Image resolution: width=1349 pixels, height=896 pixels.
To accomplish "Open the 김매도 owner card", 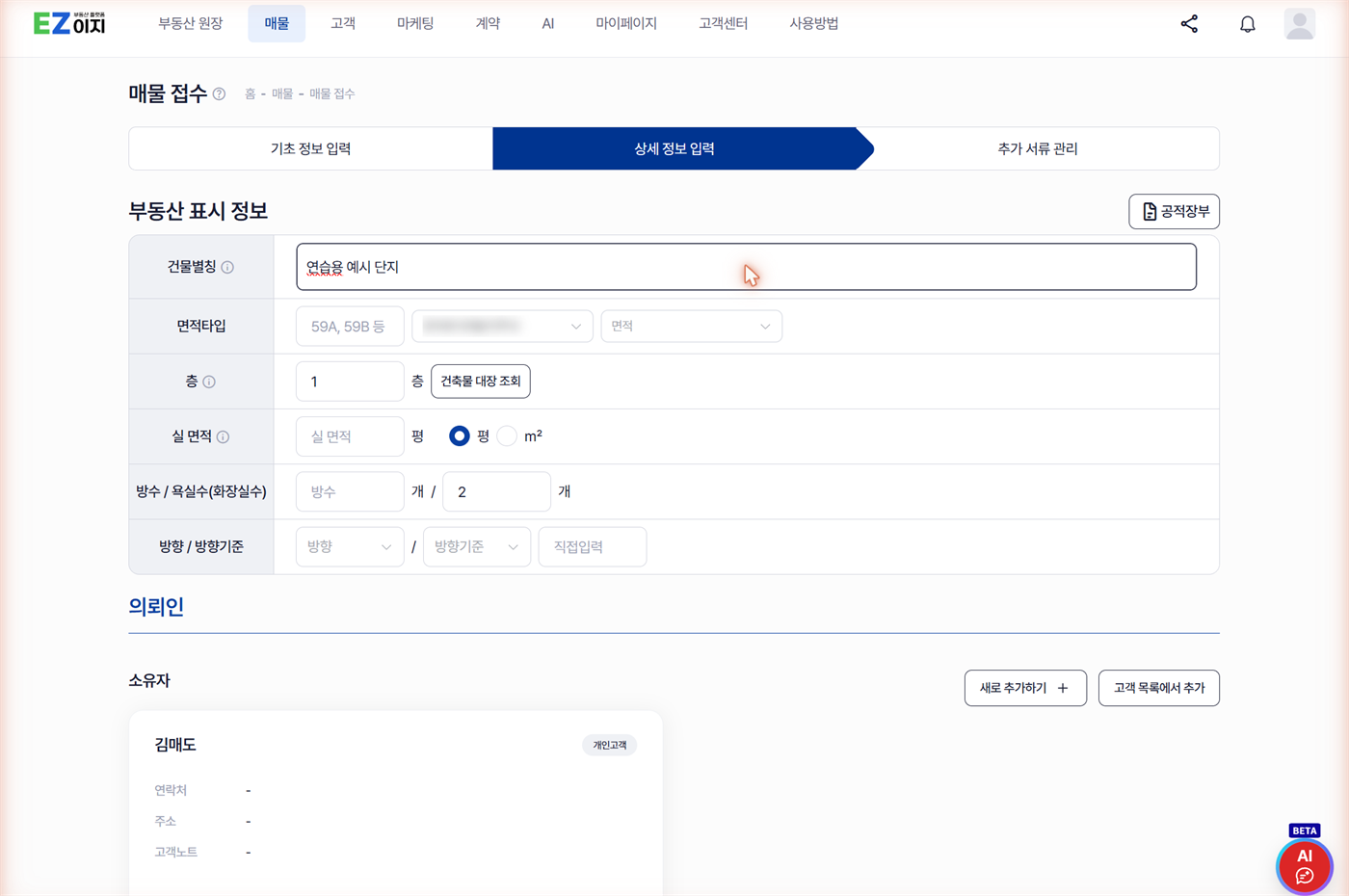I will coord(395,804).
